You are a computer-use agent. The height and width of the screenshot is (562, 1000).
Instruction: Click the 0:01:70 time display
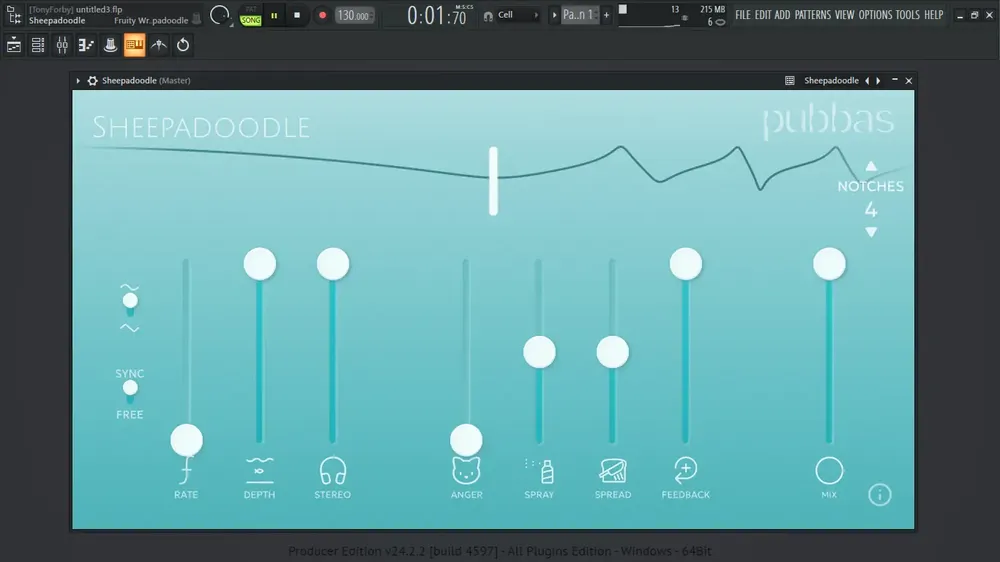click(x=437, y=15)
